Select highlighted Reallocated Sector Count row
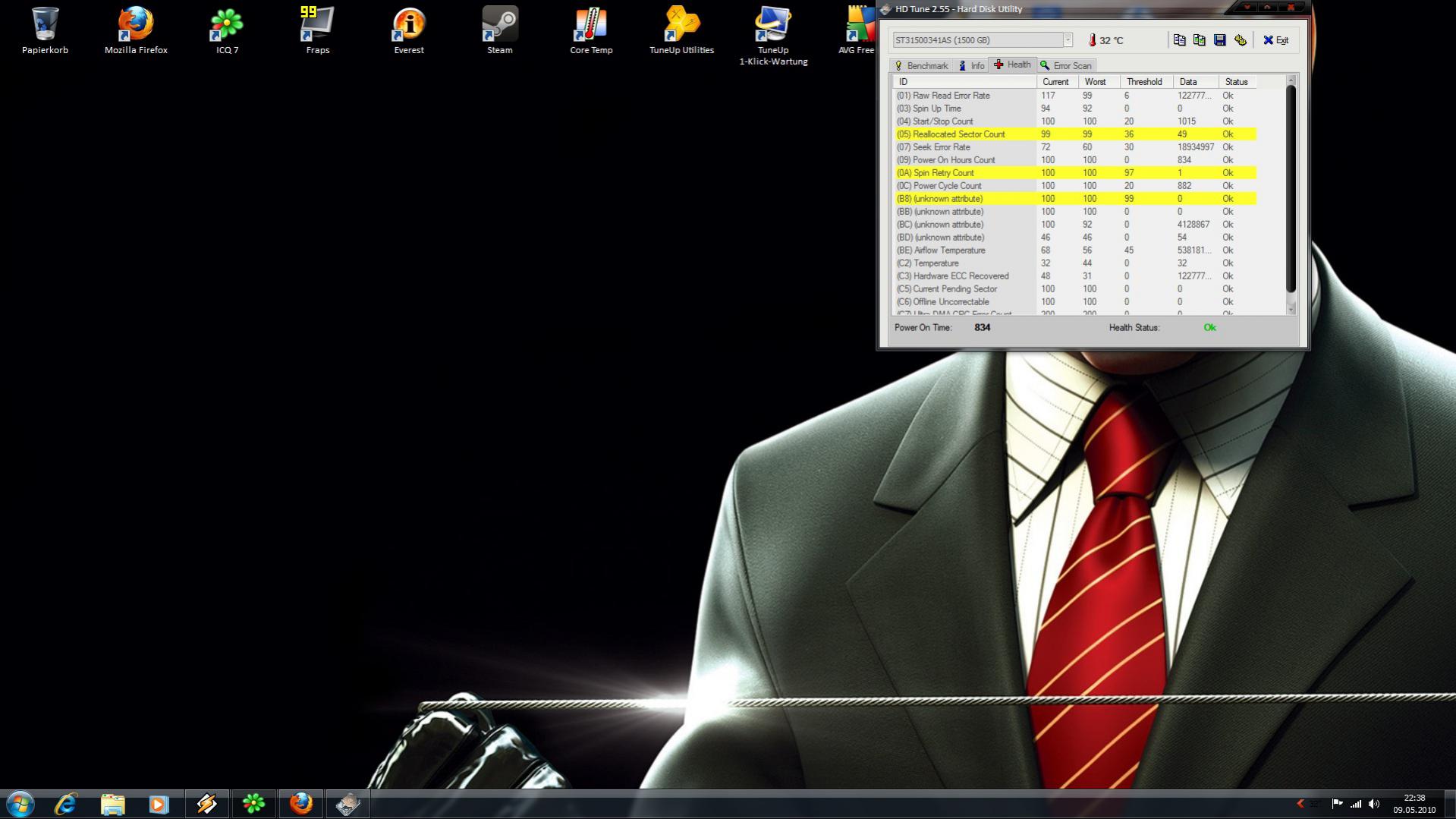 click(x=1074, y=134)
